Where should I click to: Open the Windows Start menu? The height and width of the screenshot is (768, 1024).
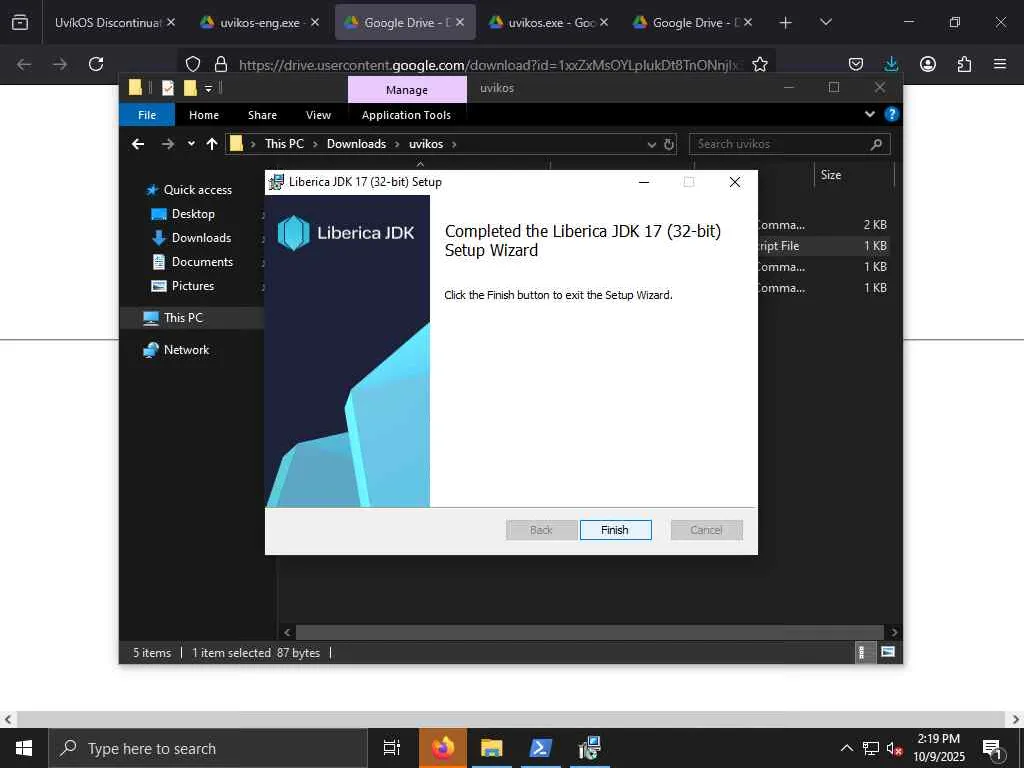(24, 748)
